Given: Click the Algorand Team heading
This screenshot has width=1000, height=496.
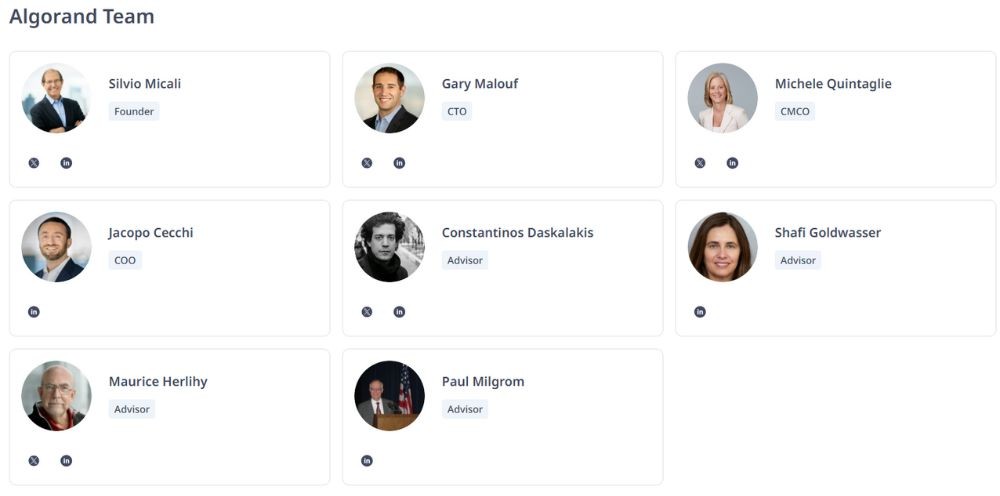Looking at the screenshot, I should 82,17.
